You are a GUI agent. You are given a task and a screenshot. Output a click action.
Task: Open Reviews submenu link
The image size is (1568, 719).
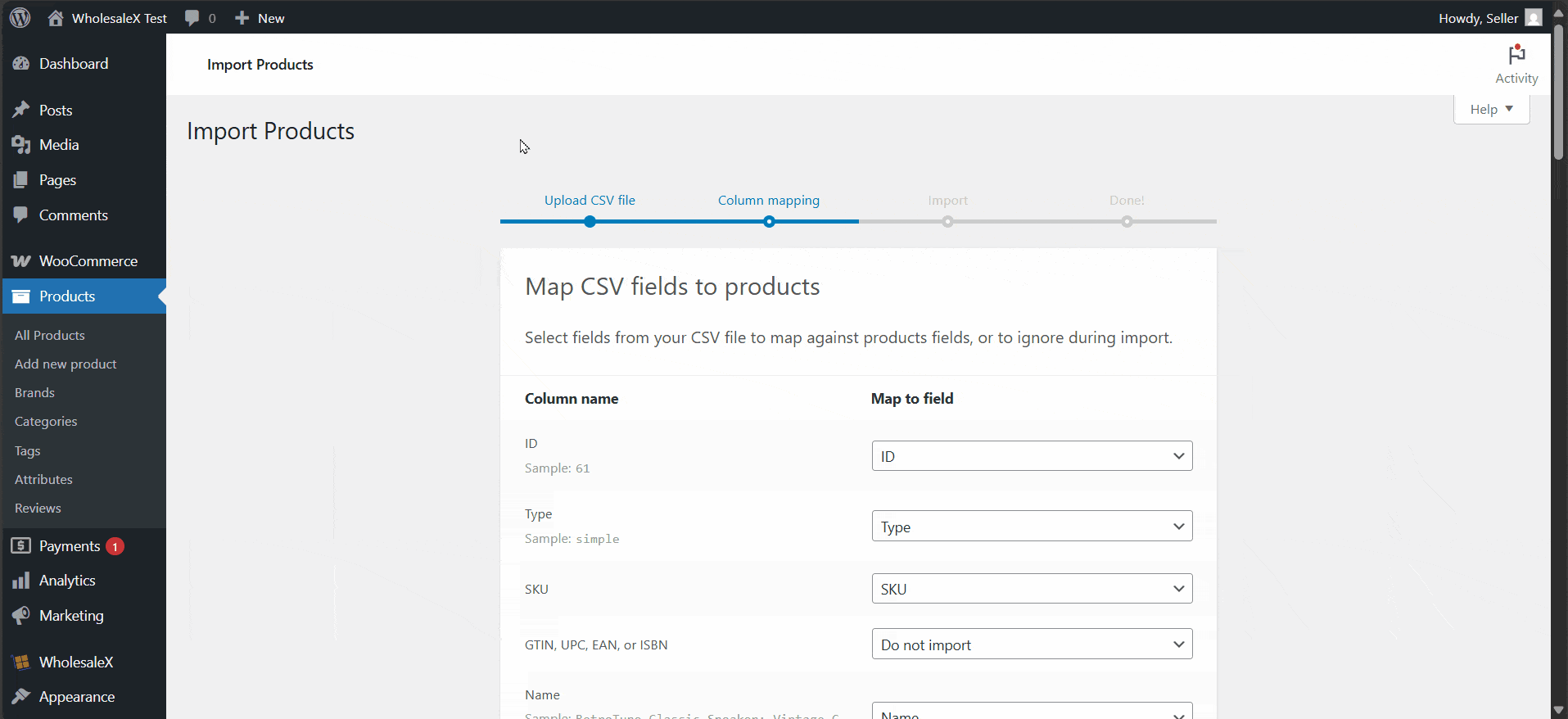pos(38,508)
